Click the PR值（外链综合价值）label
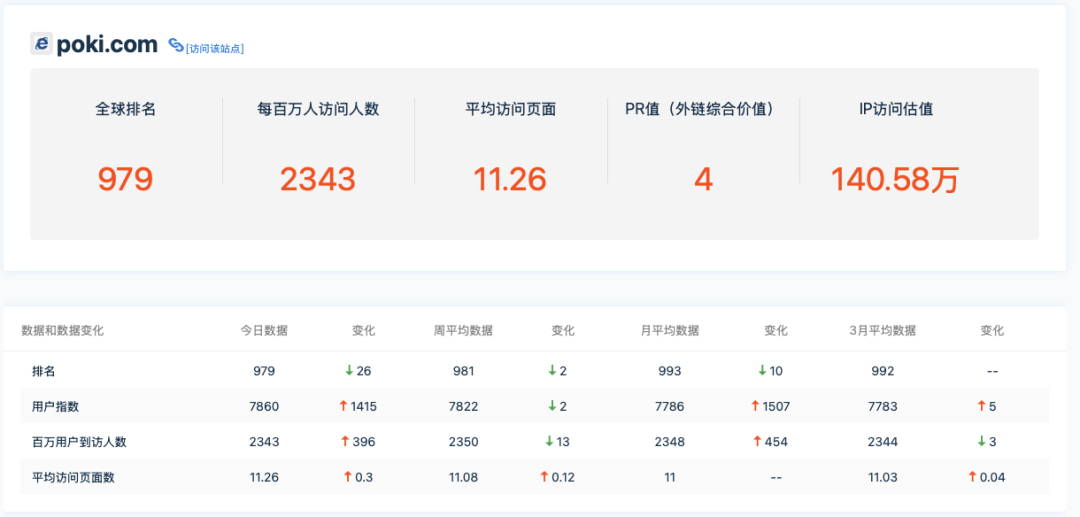The width and height of the screenshot is (1080, 517). [703, 109]
